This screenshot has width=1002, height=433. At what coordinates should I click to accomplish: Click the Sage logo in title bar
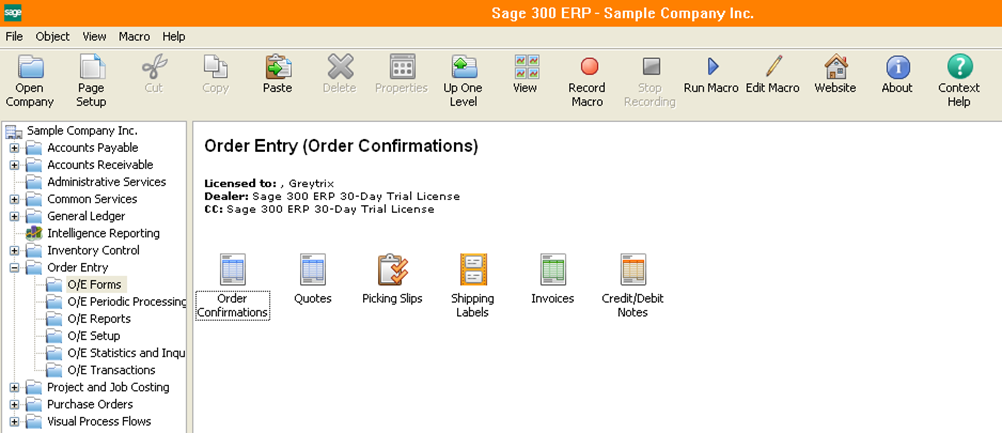(13, 13)
